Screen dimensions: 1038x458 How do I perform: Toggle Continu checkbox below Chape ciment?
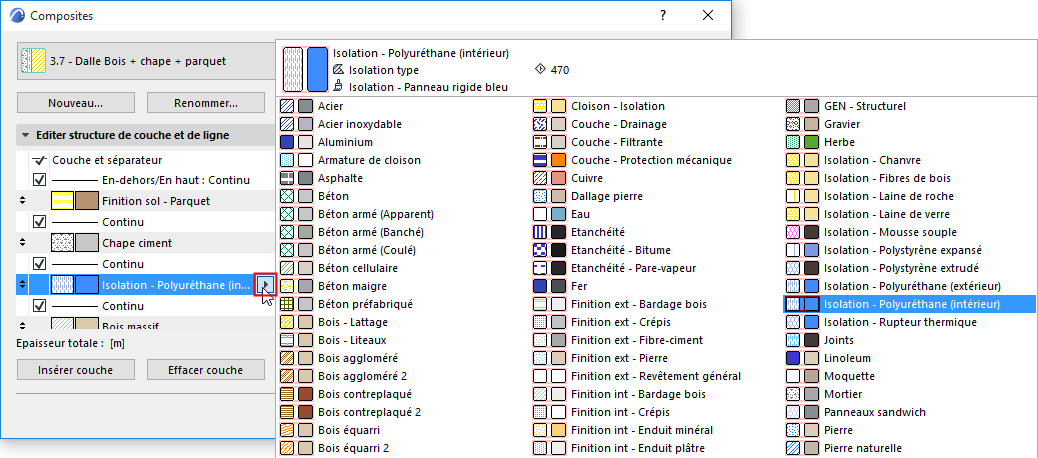click(x=39, y=264)
